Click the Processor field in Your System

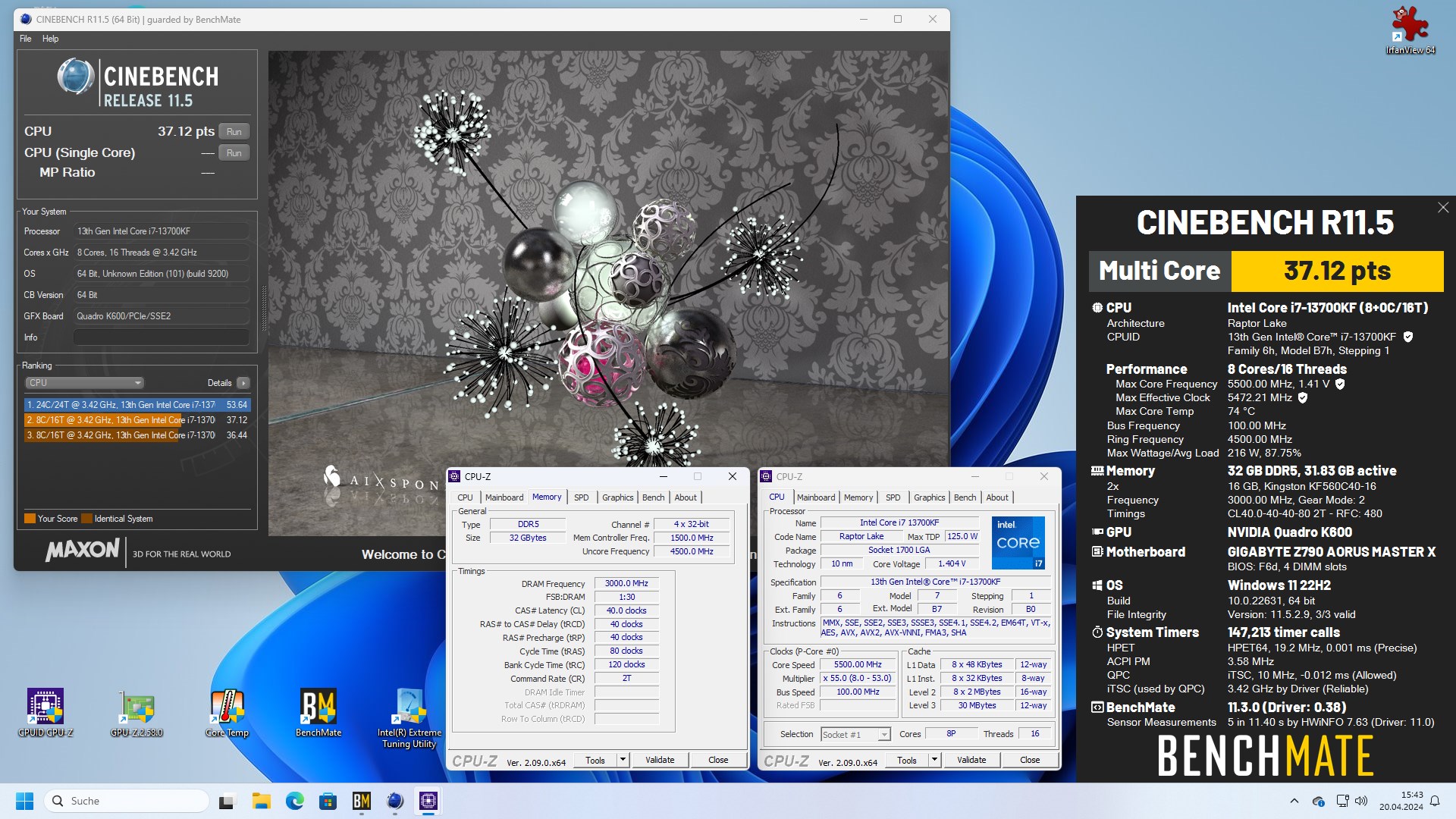(162, 231)
